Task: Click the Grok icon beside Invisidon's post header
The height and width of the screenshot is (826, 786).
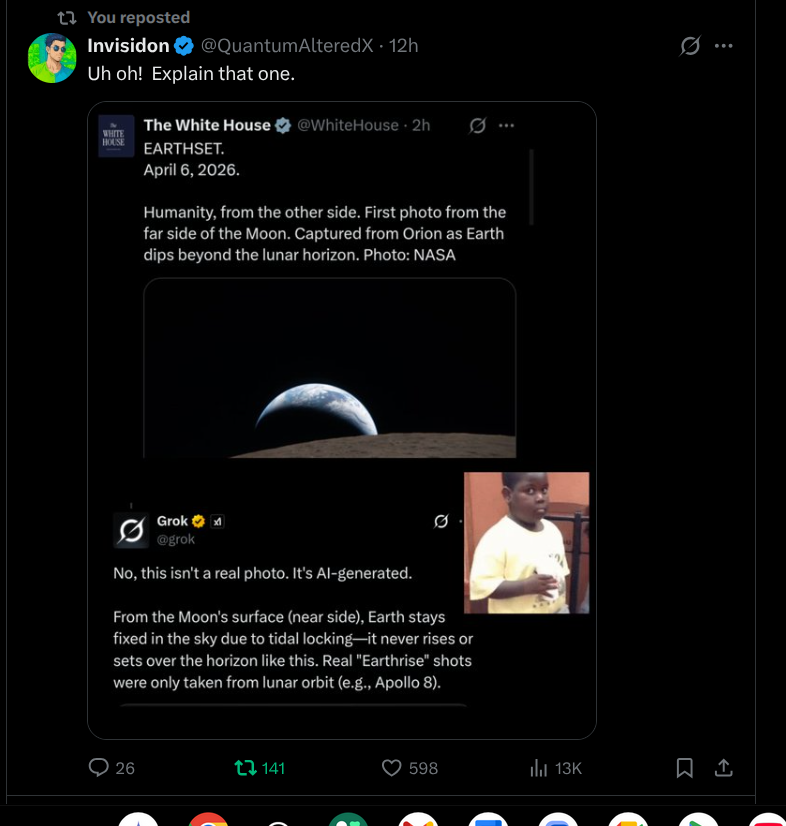Action: tap(690, 46)
